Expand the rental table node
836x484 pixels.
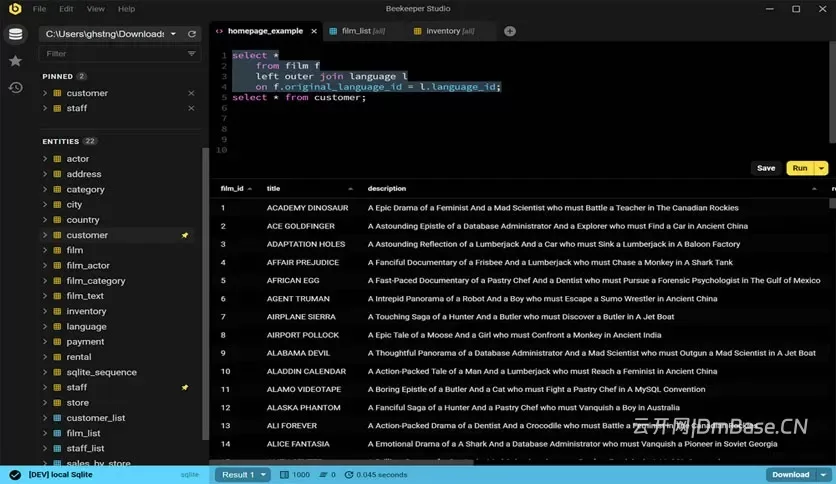pos(45,357)
